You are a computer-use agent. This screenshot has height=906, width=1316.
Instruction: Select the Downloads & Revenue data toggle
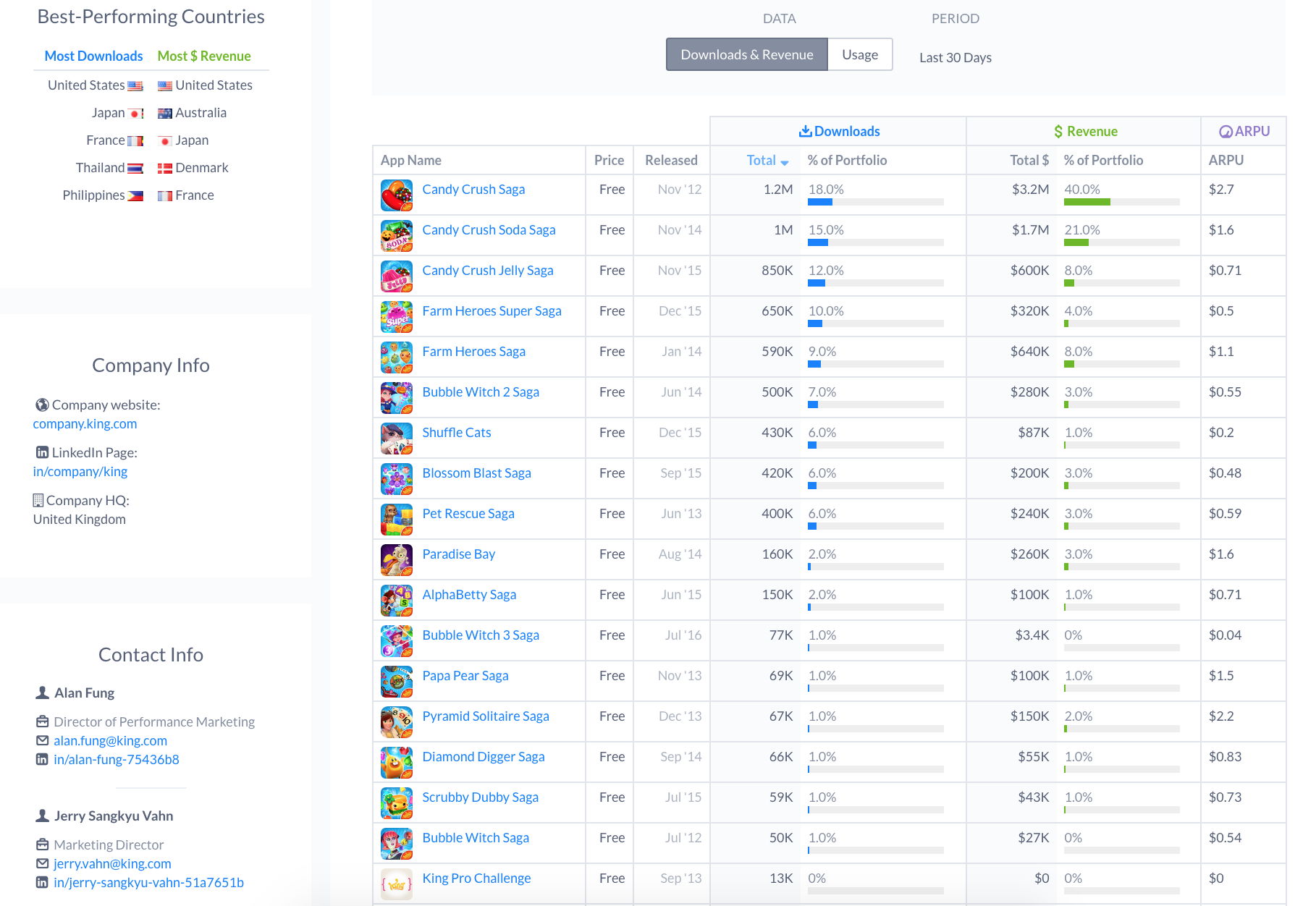[x=747, y=54]
